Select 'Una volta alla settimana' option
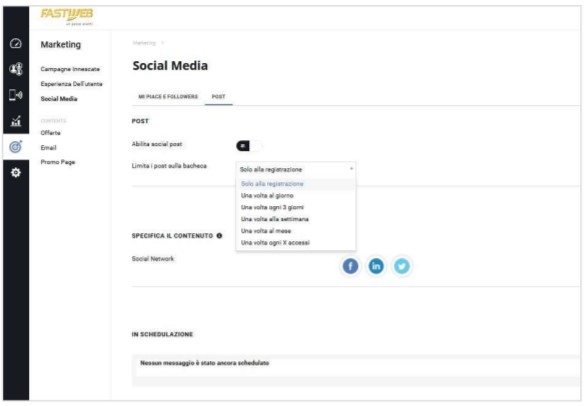Viewport: 586px width, 406px height. click(x=275, y=219)
